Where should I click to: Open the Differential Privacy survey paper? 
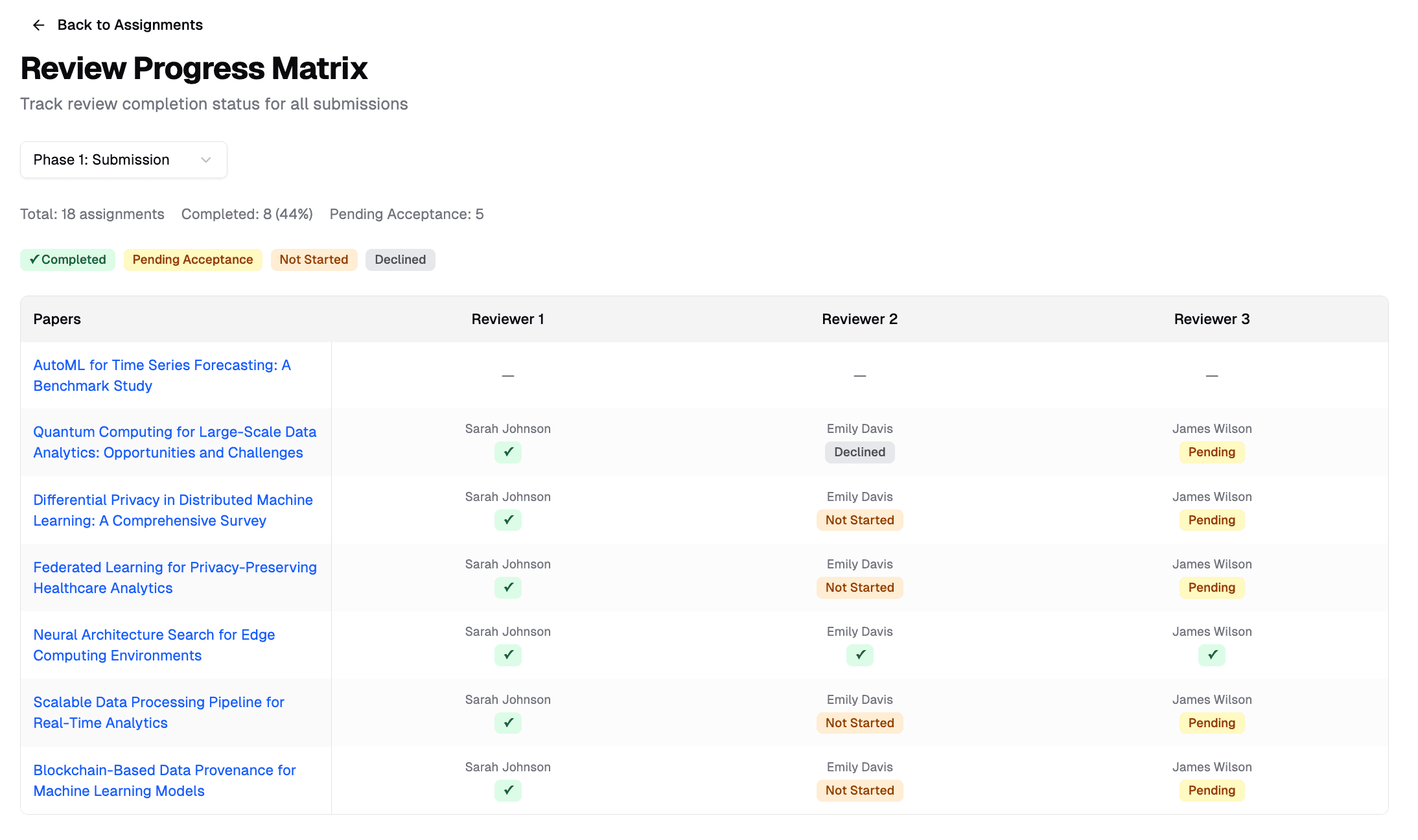[172, 510]
